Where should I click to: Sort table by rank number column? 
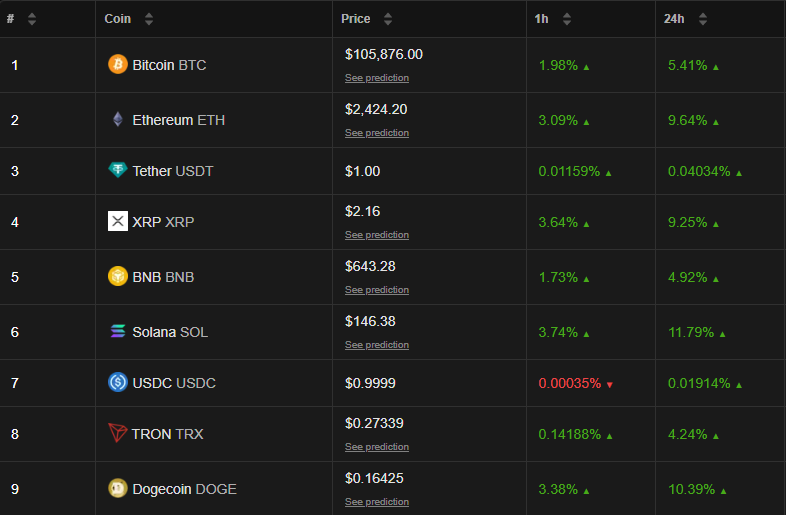[x=32, y=19]
